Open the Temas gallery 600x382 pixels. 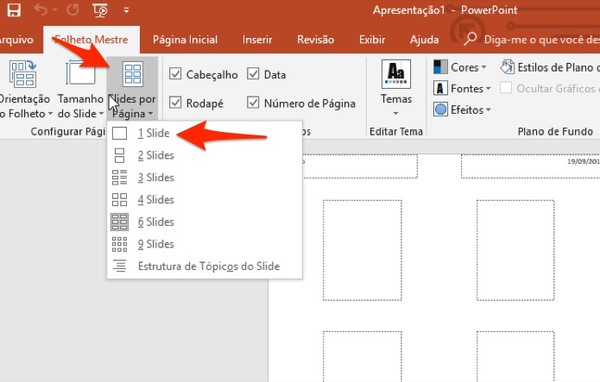(x=396, y=88)
